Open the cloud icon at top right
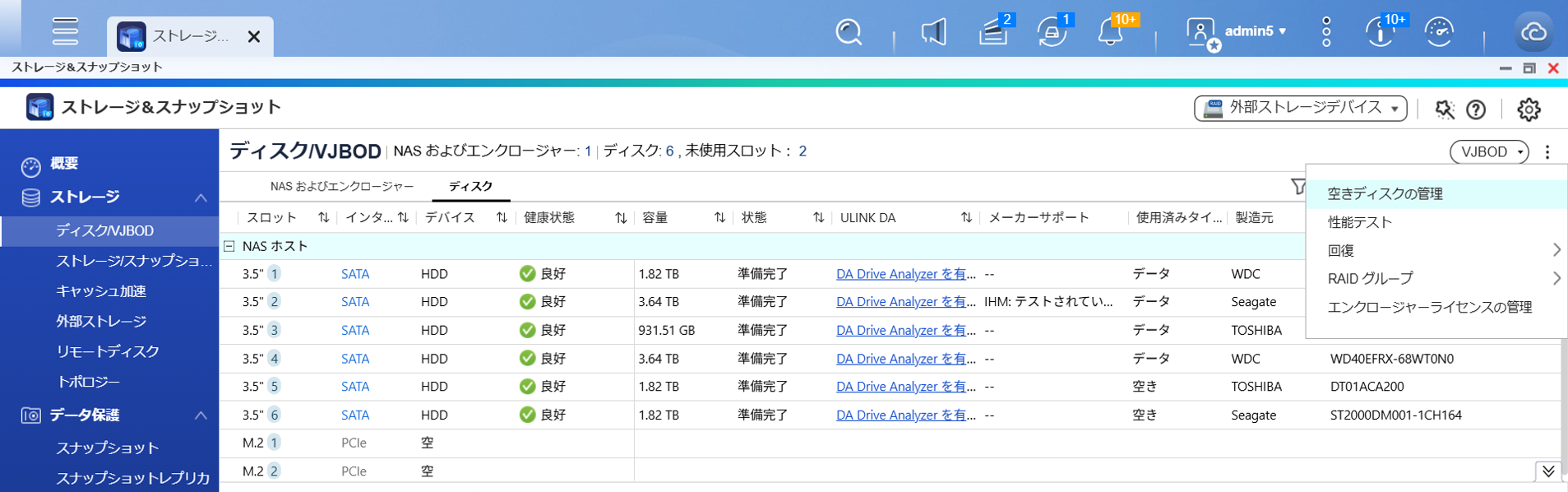The width and height of the screenshot is (1568, 492). tap(1533, 32)
